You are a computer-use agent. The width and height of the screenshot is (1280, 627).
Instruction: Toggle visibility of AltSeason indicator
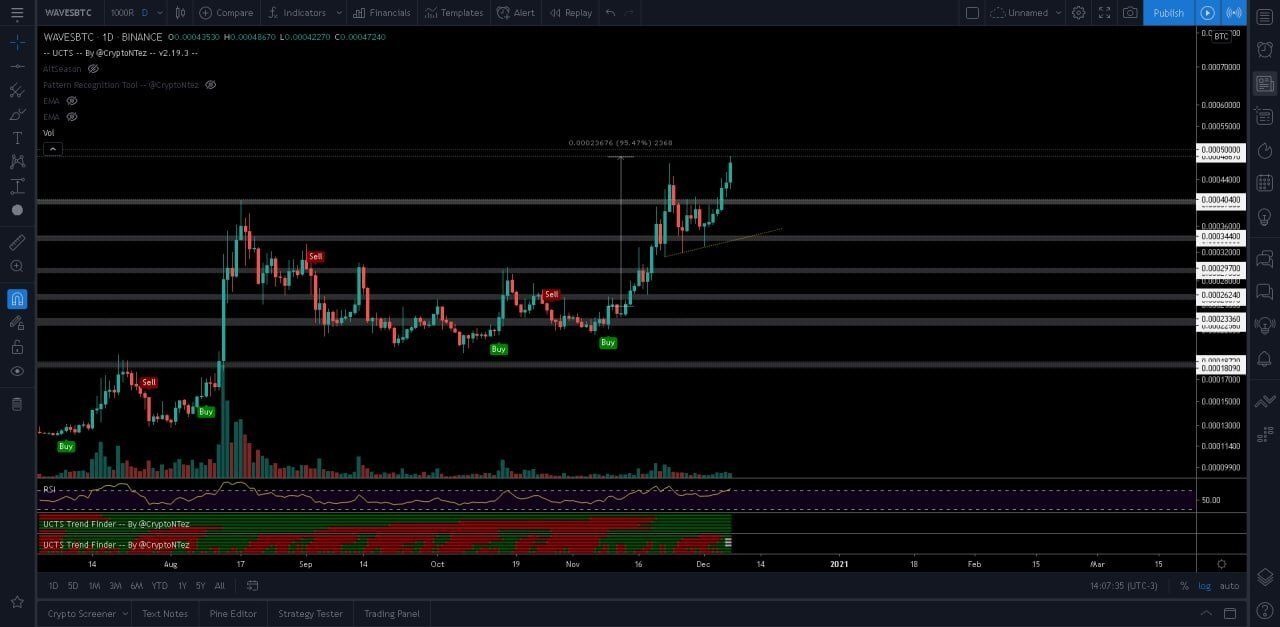[x=93, y=69]
